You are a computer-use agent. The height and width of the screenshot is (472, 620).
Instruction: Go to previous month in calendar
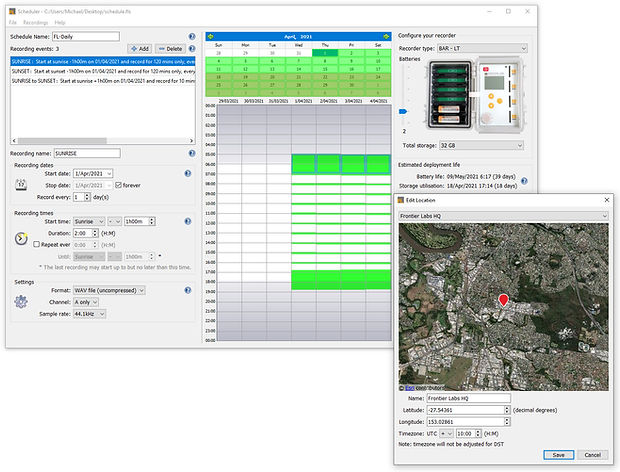210,36
